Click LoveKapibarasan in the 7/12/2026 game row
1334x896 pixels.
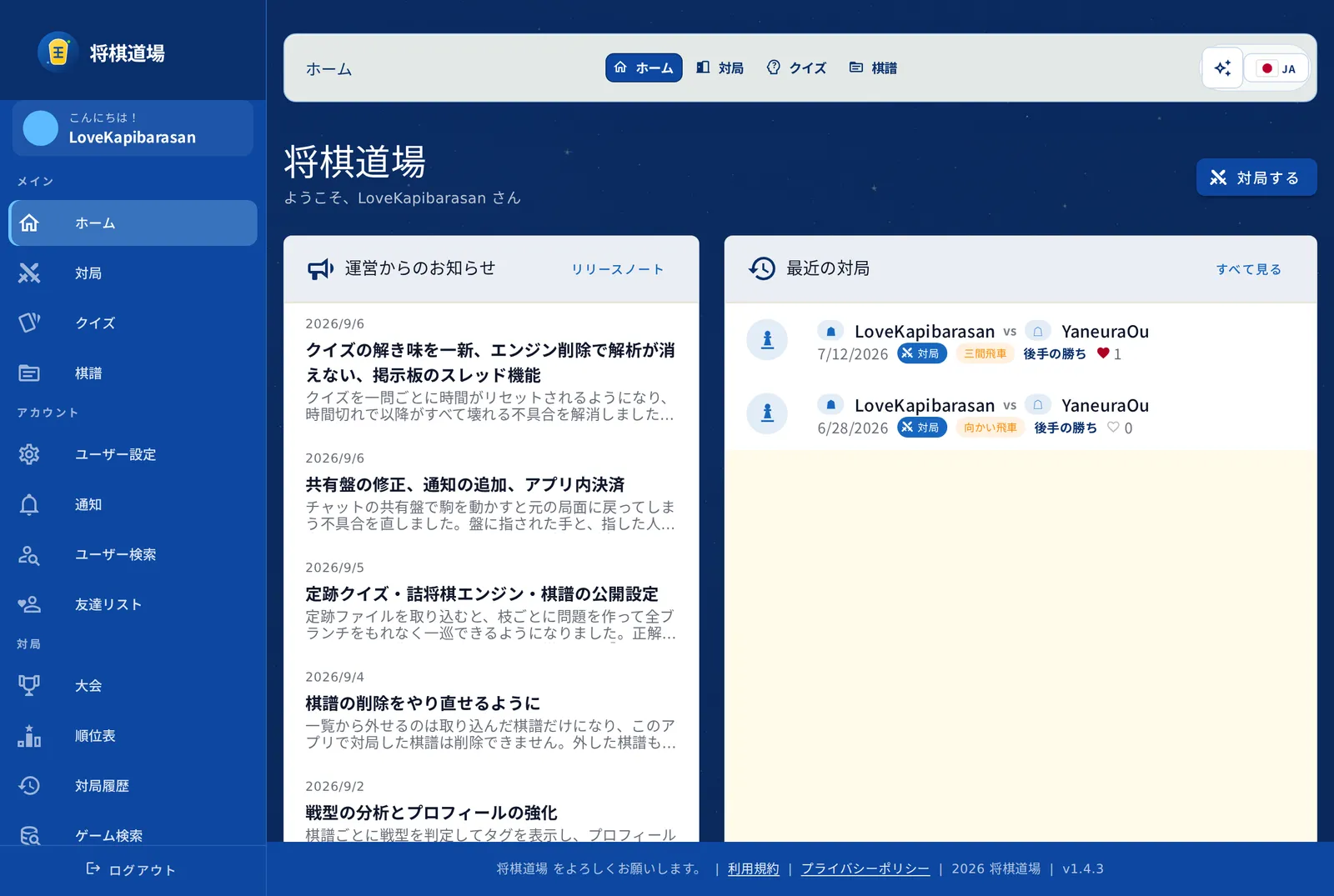pyautogui.click(x=925, y=332)
